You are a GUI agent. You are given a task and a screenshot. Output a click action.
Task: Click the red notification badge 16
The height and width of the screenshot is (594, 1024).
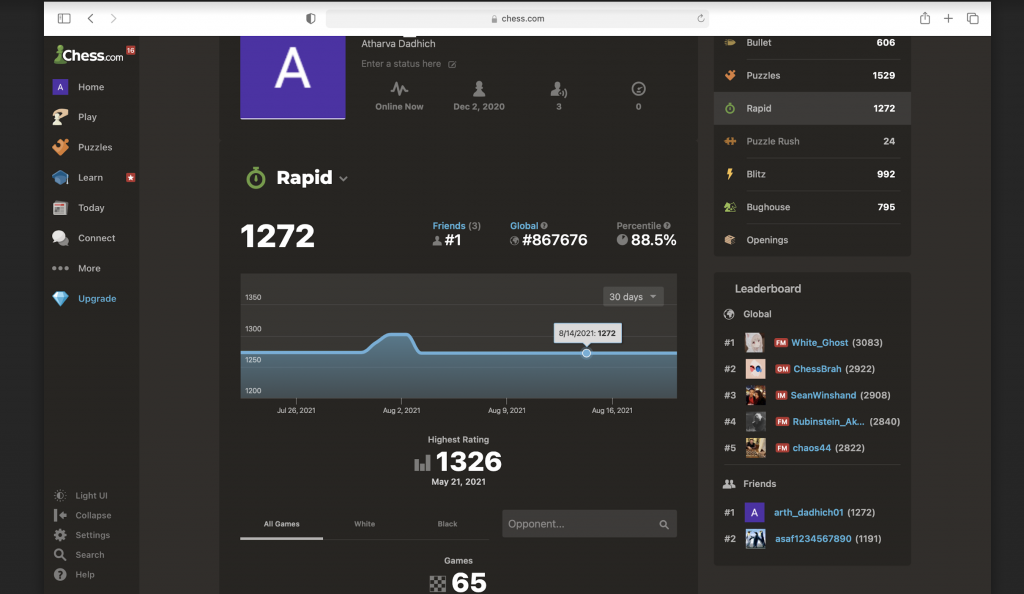(x=131, y=50)
